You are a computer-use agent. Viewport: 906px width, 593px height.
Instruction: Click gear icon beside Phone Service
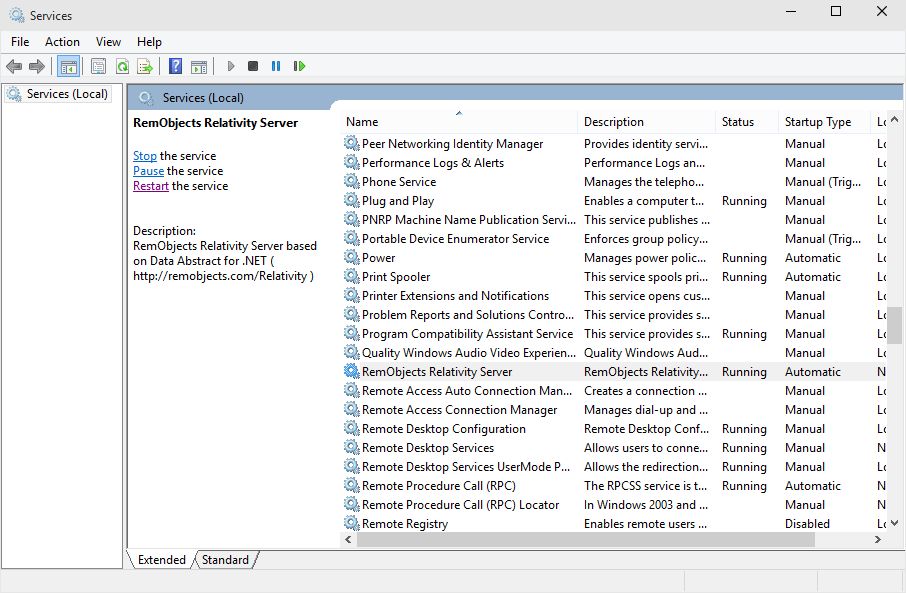(x=351, y=181)
